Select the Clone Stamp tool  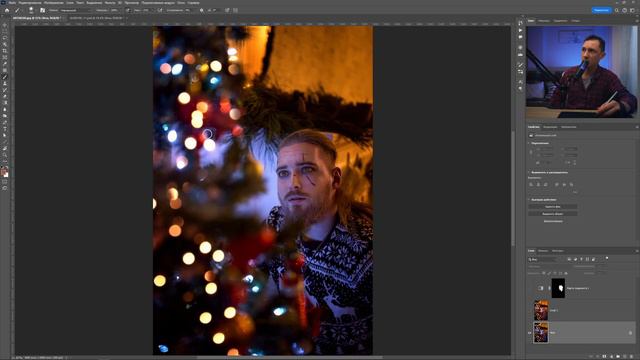click(x=5, y=83)
